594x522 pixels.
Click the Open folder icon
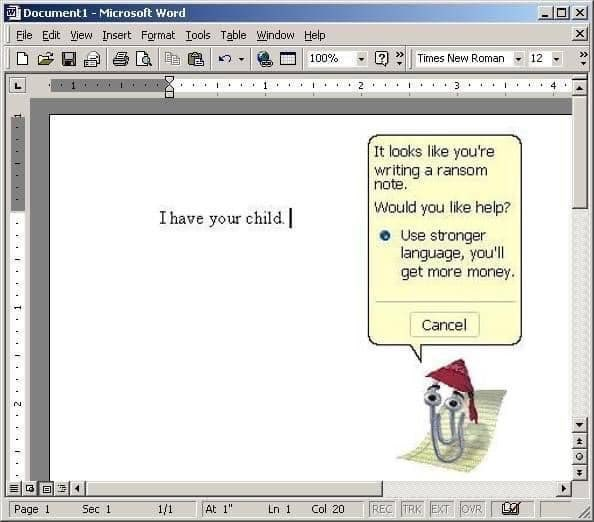[x=45, y=59]
